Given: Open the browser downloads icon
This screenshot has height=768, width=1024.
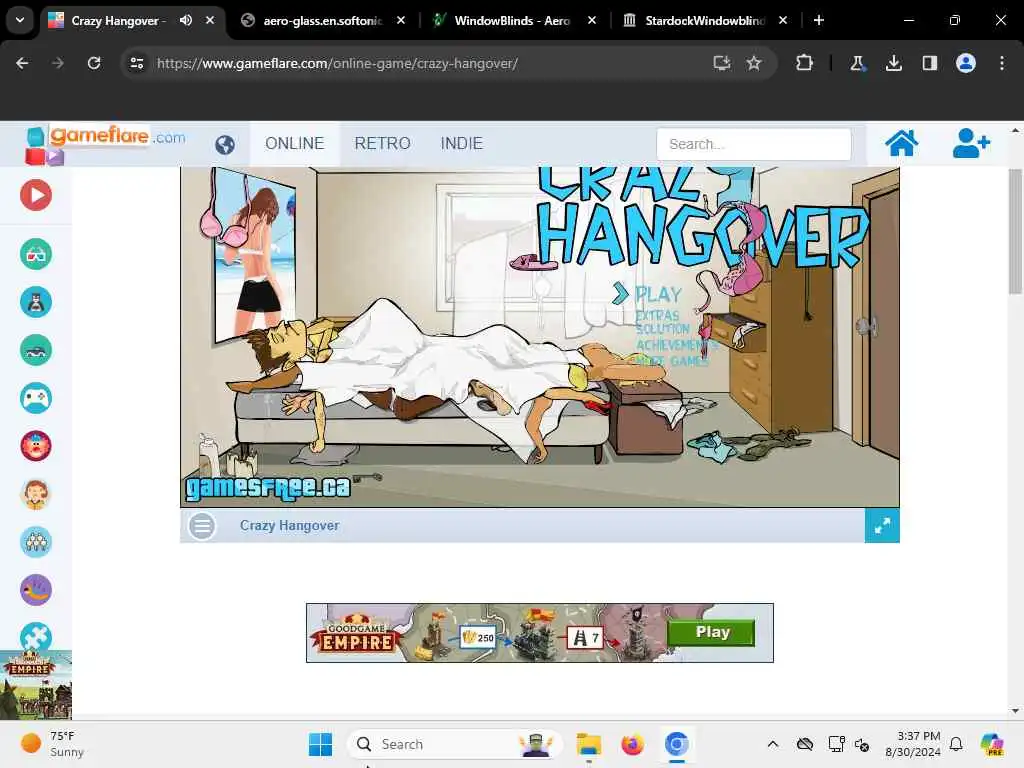Looking at the screenshot, I should [894, 63].
